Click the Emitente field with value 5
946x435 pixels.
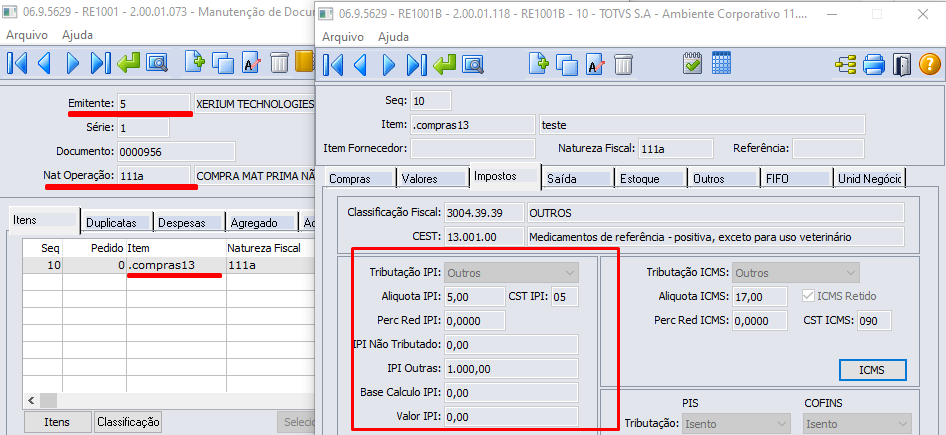(154, 104)
